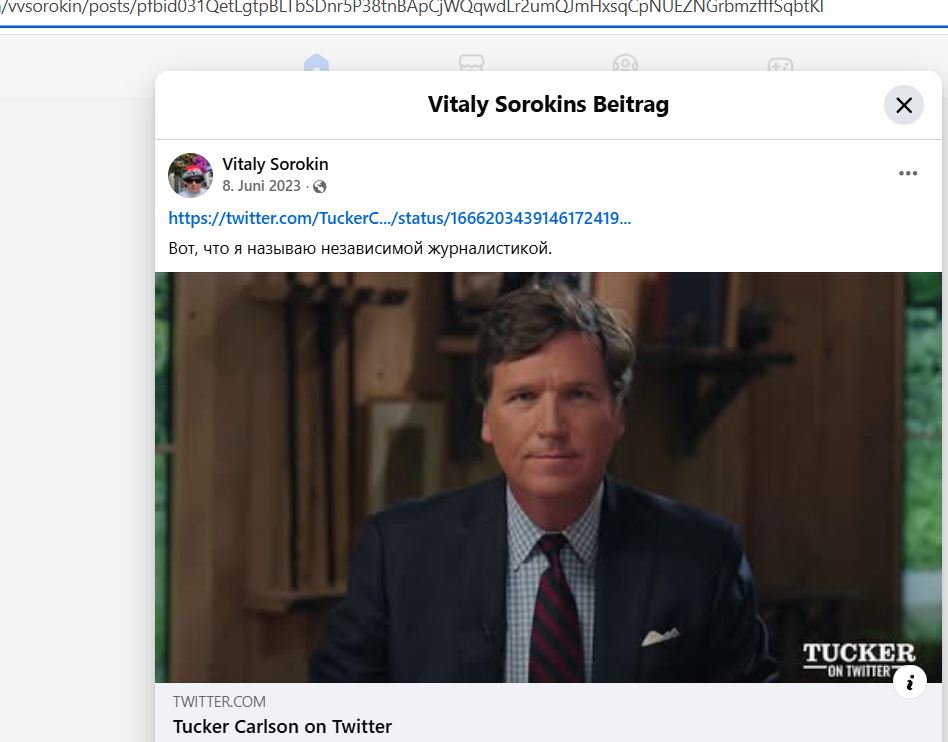
Task: Open Vitaly Sorokin's profile picture
Action: [x=190, y=175]
